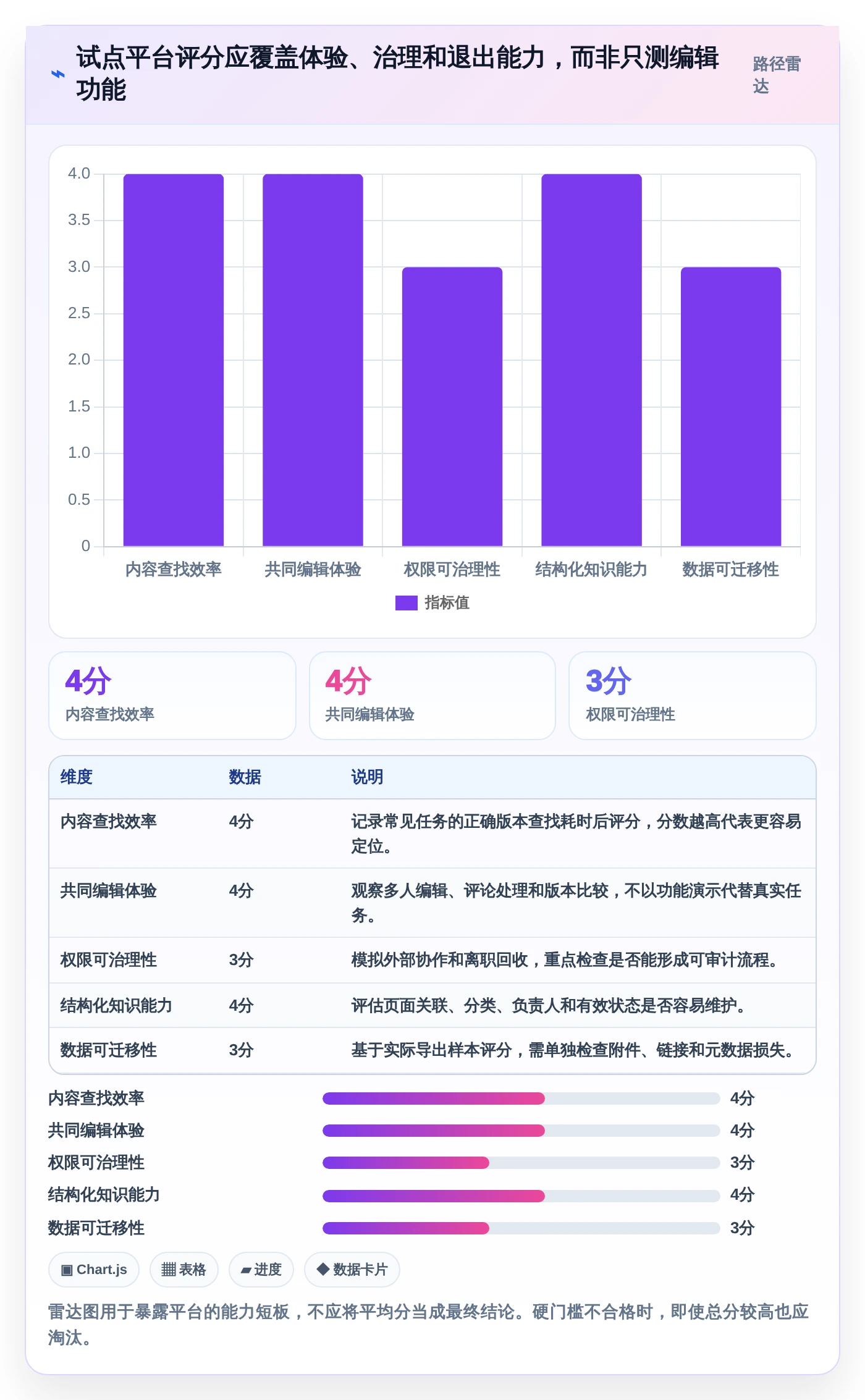Click the 数据可迁移性 x-axis label
865x1400 pixels.
pos(731,570)
